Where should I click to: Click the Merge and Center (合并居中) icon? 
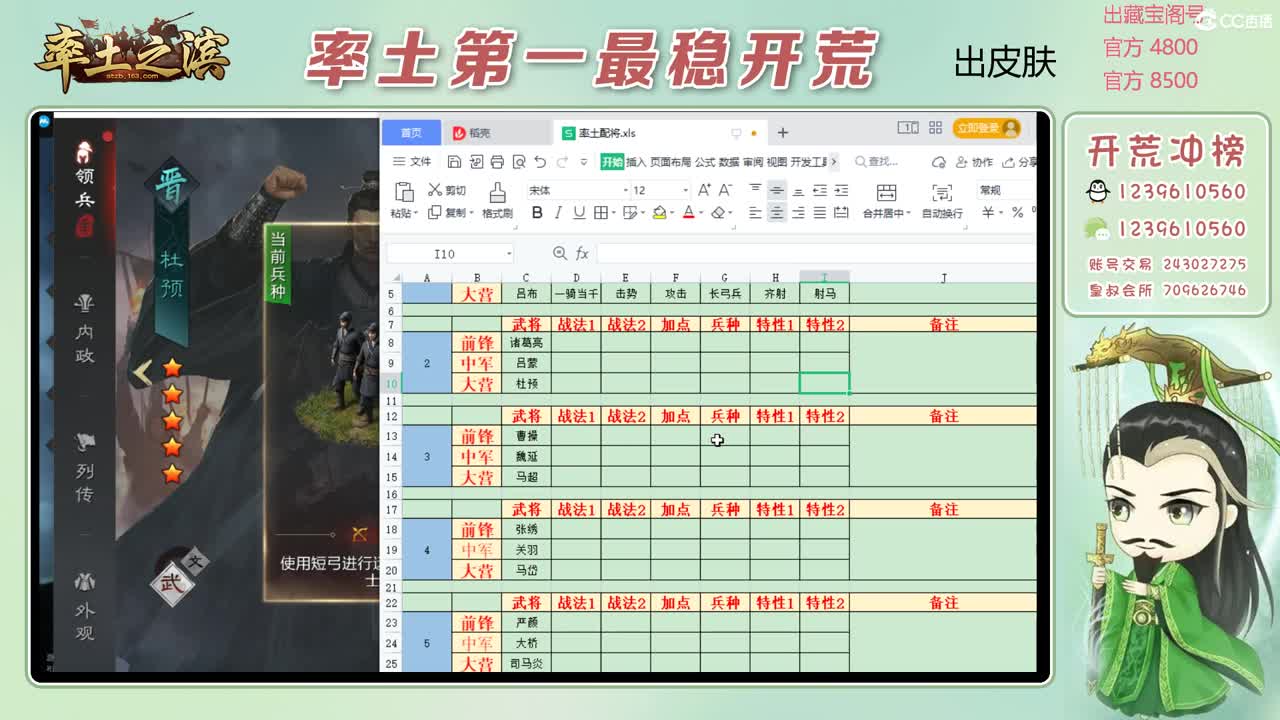coord(886,192)
